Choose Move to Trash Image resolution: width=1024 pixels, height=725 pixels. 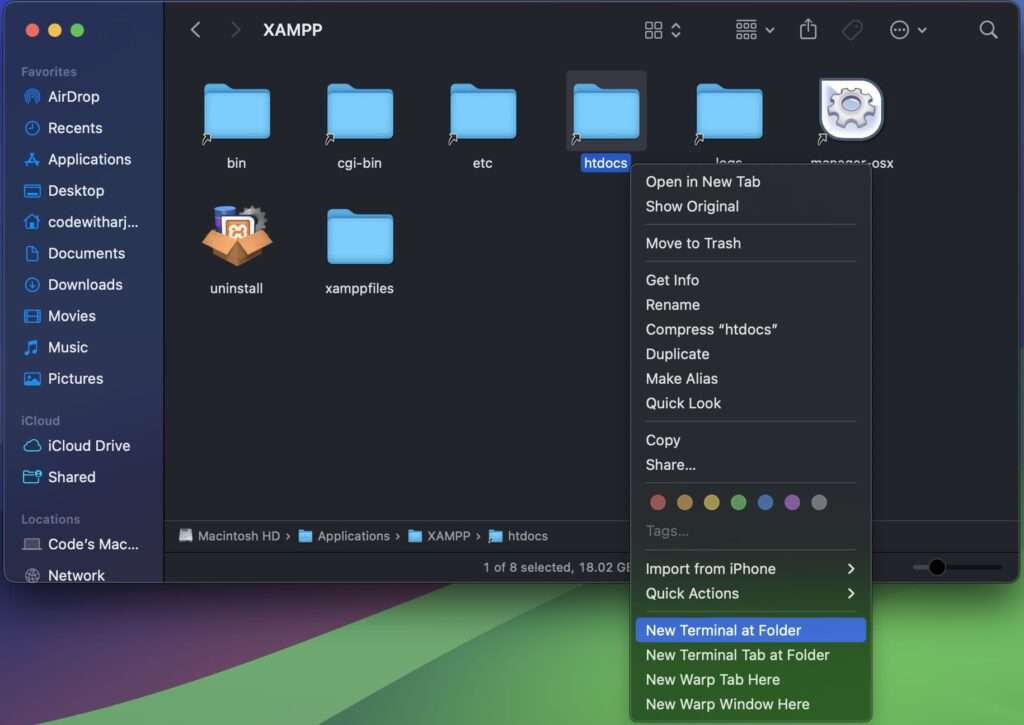(x=750, y=243)
